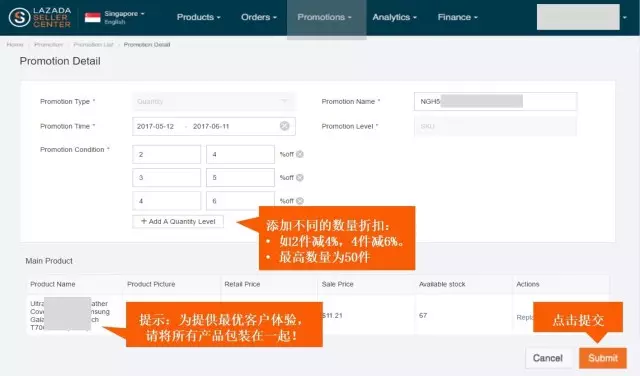Open the Products menu
Image resolution: width=640 pixels, height=376 pixels.
[x=198, y=17]
